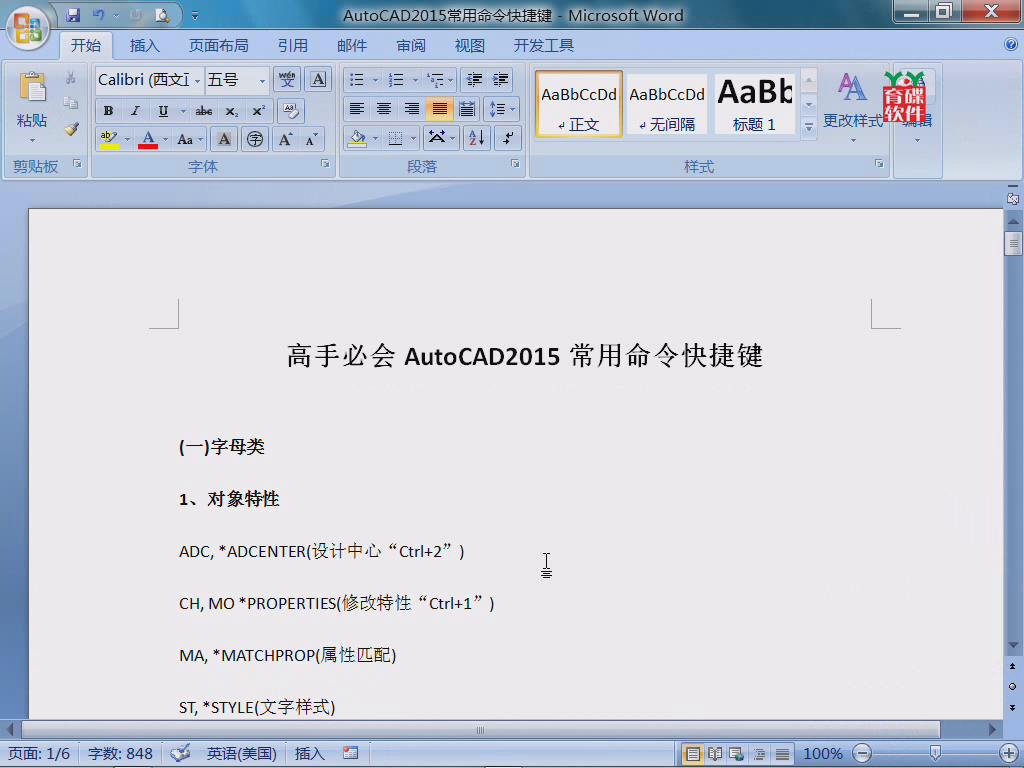
Task: Toggle italic formatting
Action: 135,111
